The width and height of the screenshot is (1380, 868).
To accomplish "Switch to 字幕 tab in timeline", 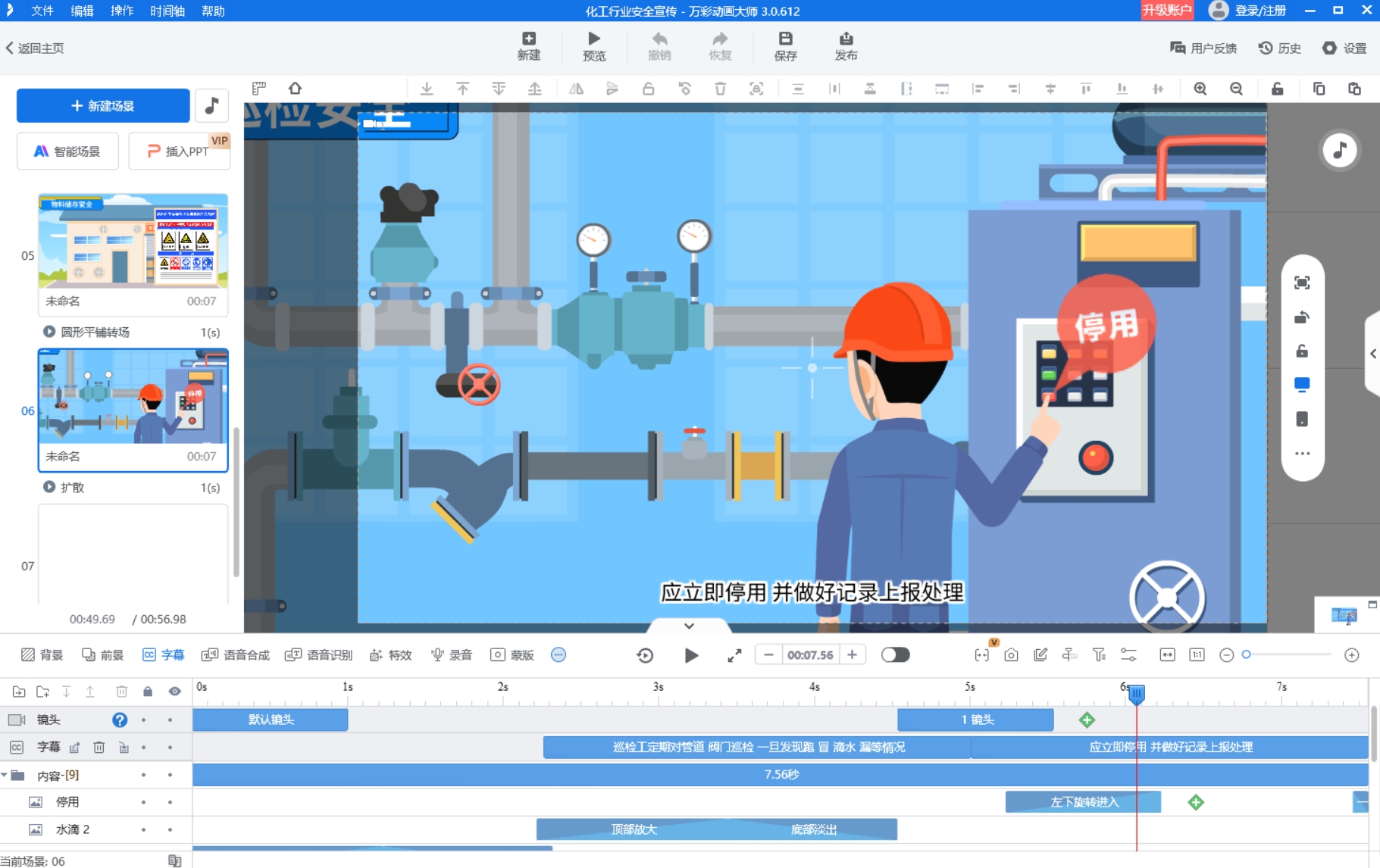I will (164, 655).
